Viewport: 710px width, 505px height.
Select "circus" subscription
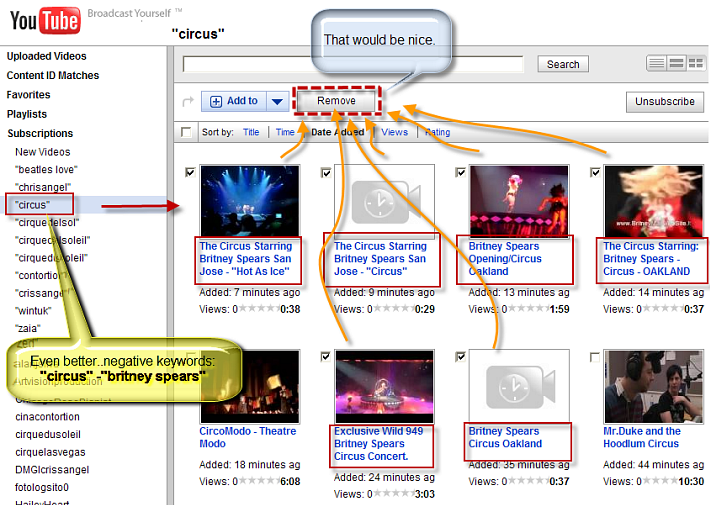[x=33, y=205]
